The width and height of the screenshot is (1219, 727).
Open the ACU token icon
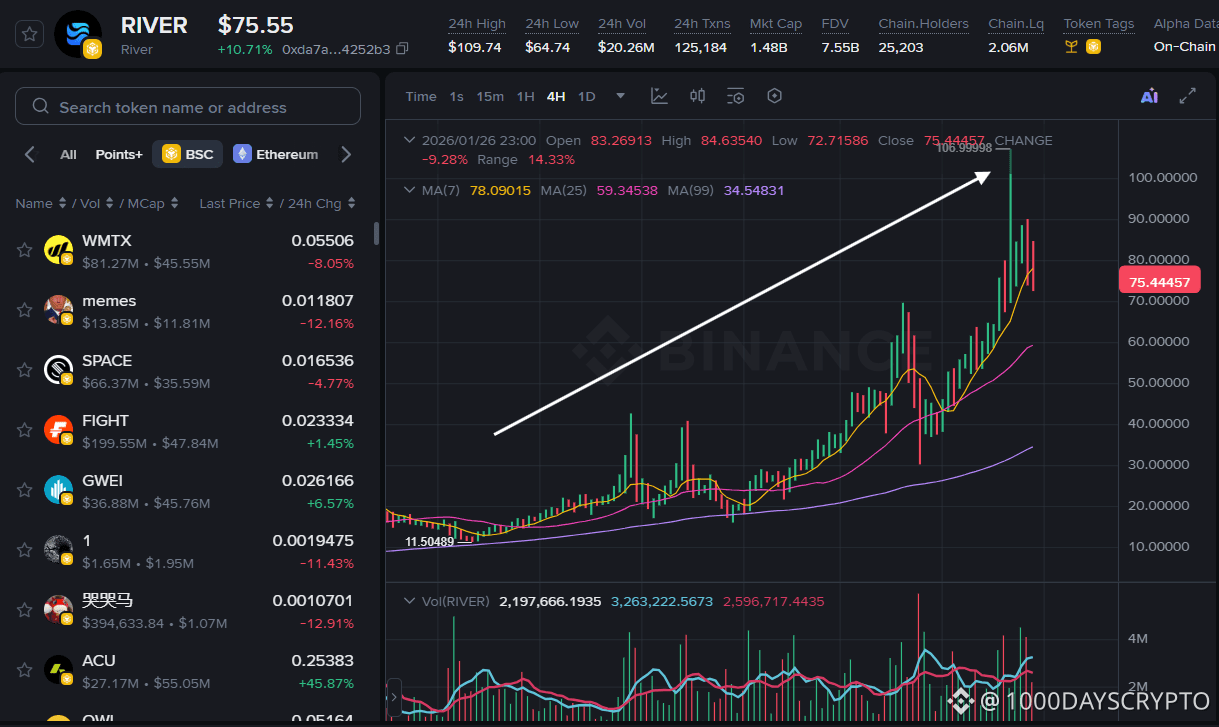[x=59, y=670]
